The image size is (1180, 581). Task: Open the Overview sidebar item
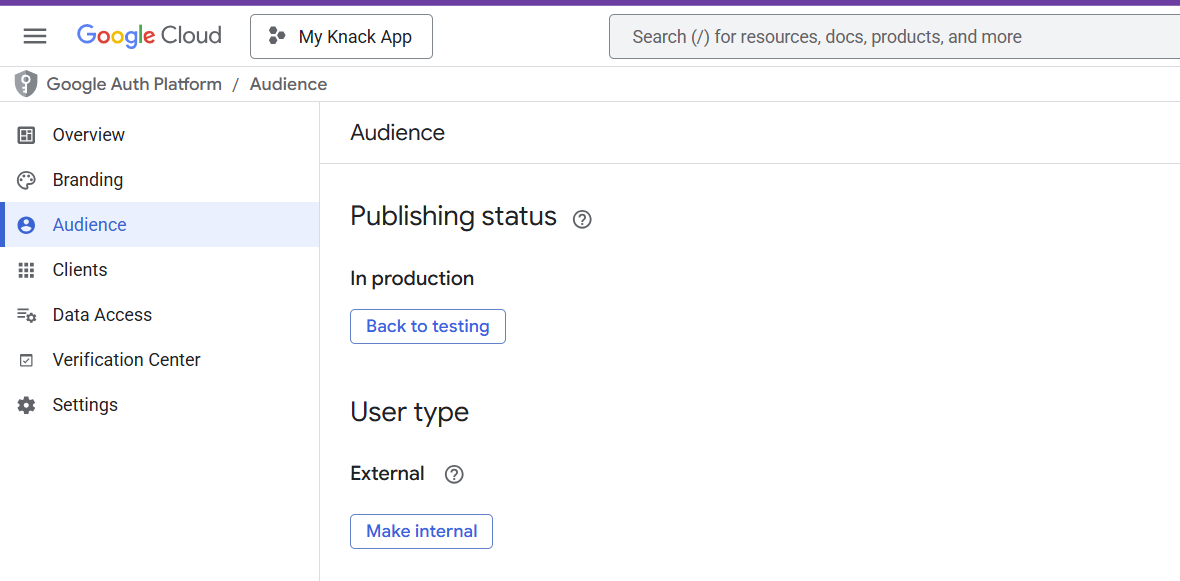point(160,135)
